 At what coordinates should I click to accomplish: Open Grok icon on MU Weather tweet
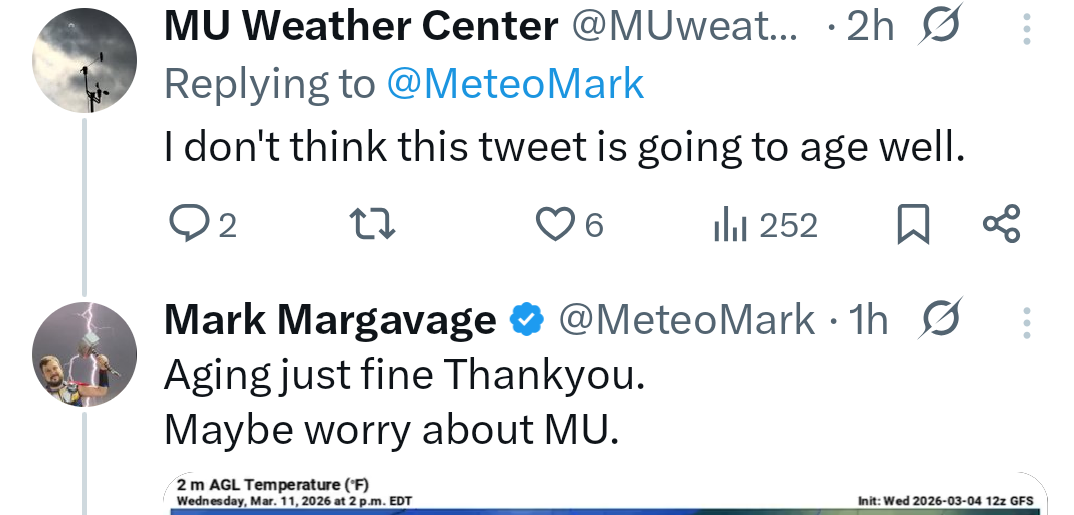(940, 27)
